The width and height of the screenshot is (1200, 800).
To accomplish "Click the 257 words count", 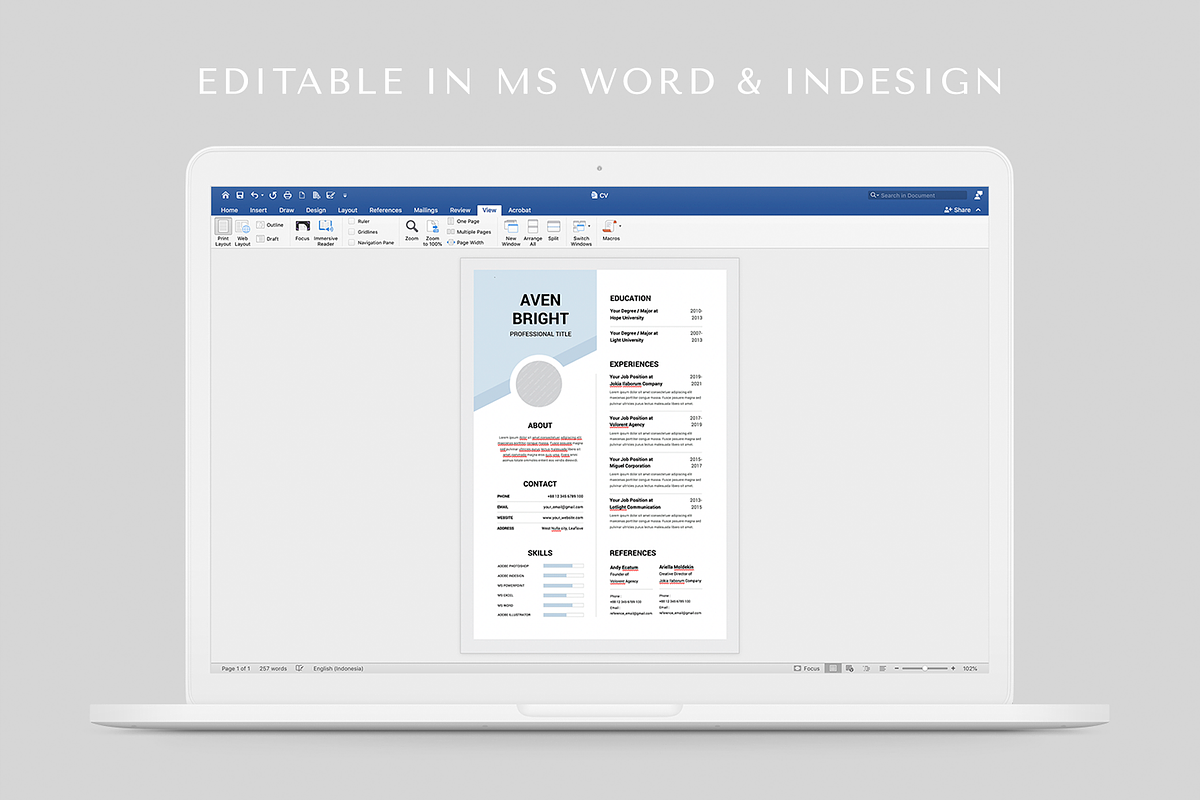I will [x=273, y=668].
